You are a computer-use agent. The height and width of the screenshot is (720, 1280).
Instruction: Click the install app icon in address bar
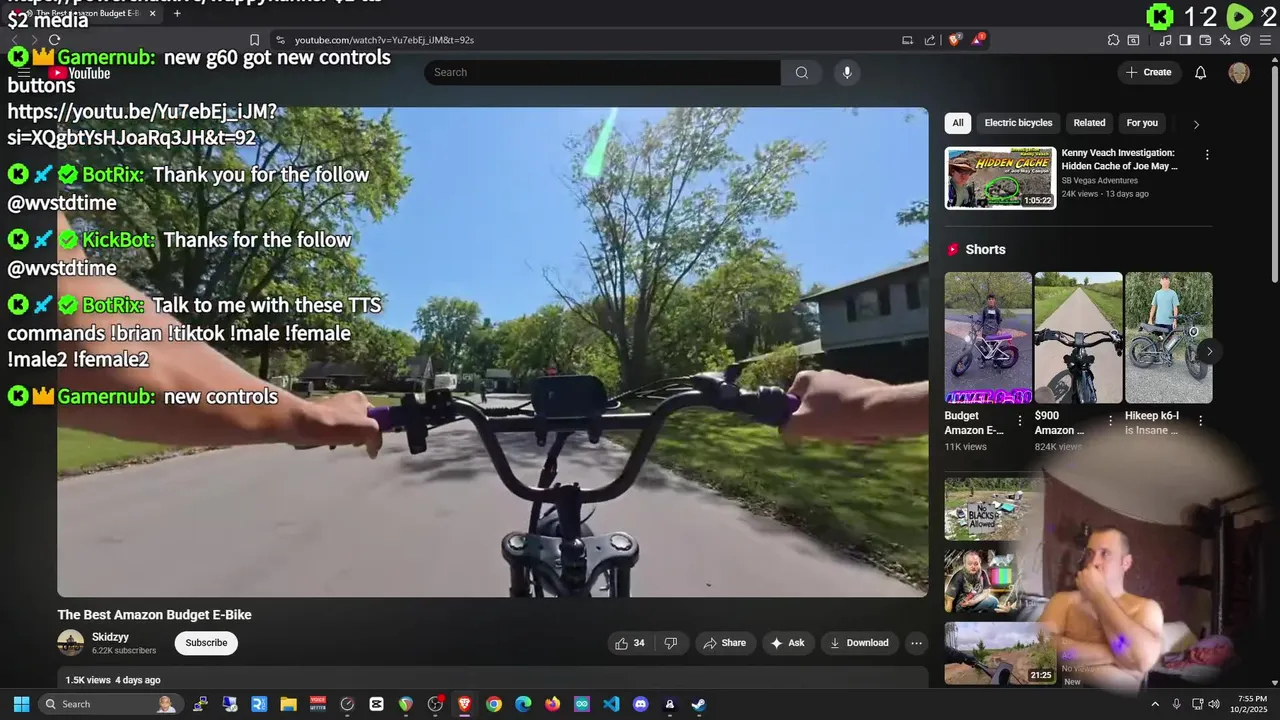click(907, 40)
